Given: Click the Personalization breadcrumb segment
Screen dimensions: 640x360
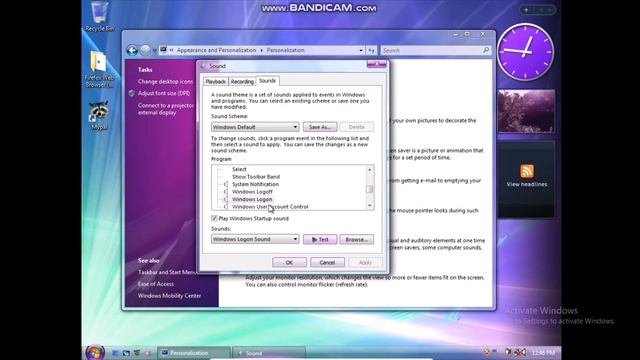Looking at the screenshot, I should [285, 50].
